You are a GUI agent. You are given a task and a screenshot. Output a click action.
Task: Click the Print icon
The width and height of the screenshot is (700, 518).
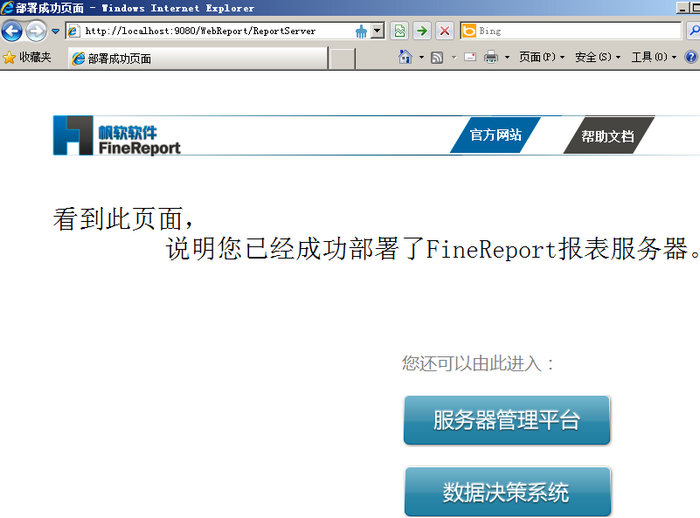pyautogui.click(x=491, y=57)
